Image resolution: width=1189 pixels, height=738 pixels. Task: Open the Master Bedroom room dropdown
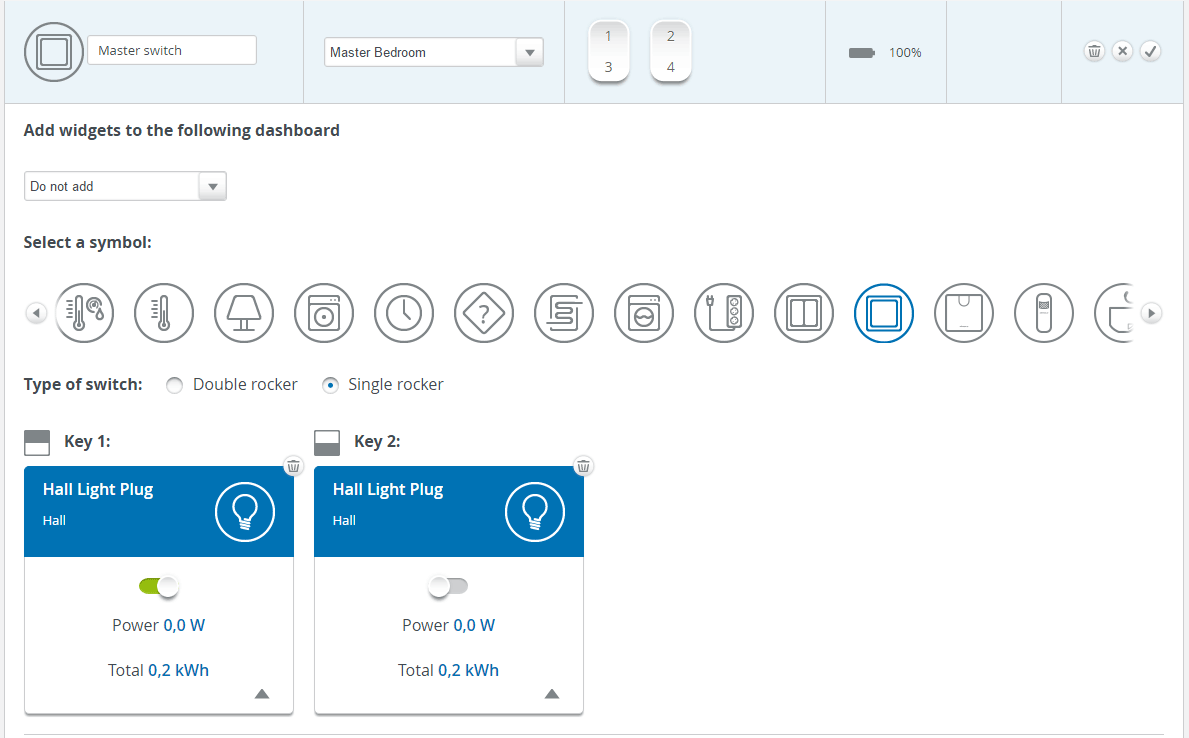[529, 53]
